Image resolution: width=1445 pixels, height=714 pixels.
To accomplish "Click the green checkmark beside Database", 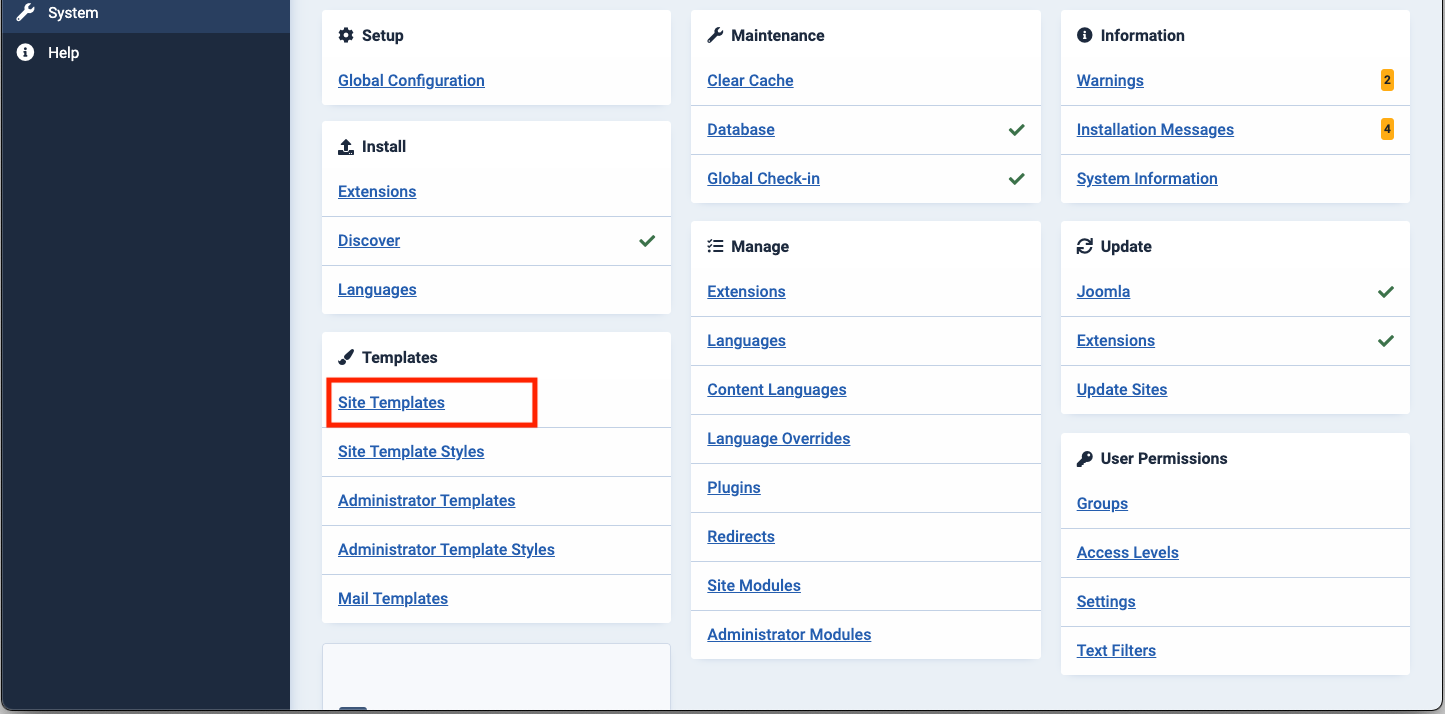I will pos(1017,130).
